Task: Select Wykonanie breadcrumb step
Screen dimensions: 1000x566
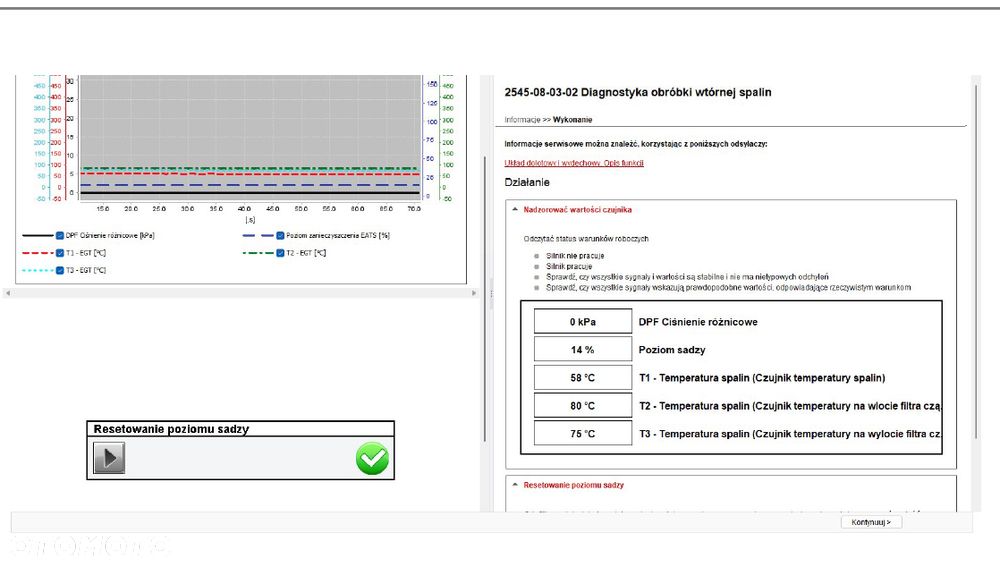Action: 573,120
